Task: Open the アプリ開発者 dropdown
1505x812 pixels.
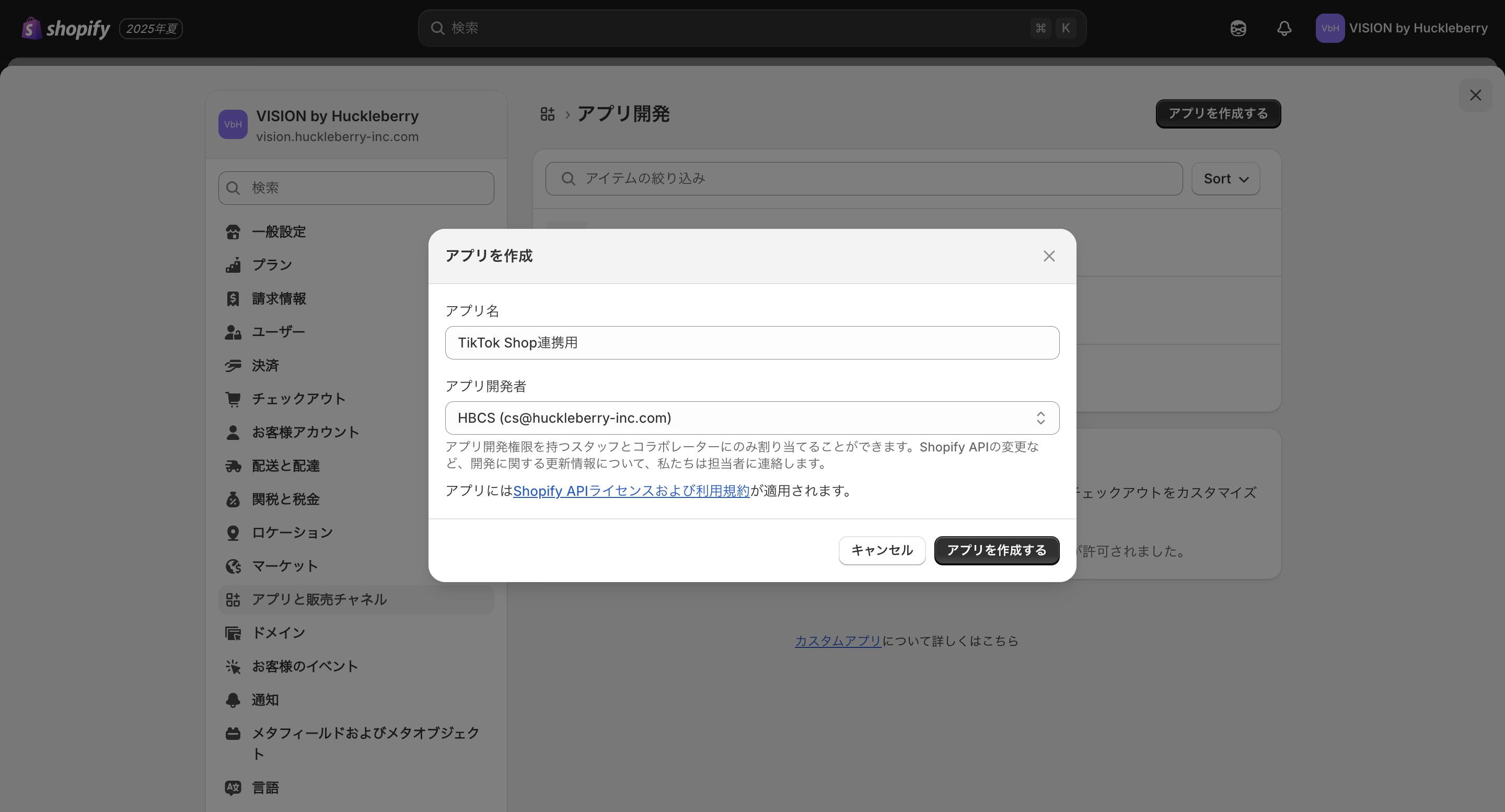Action: coord(752,418)
